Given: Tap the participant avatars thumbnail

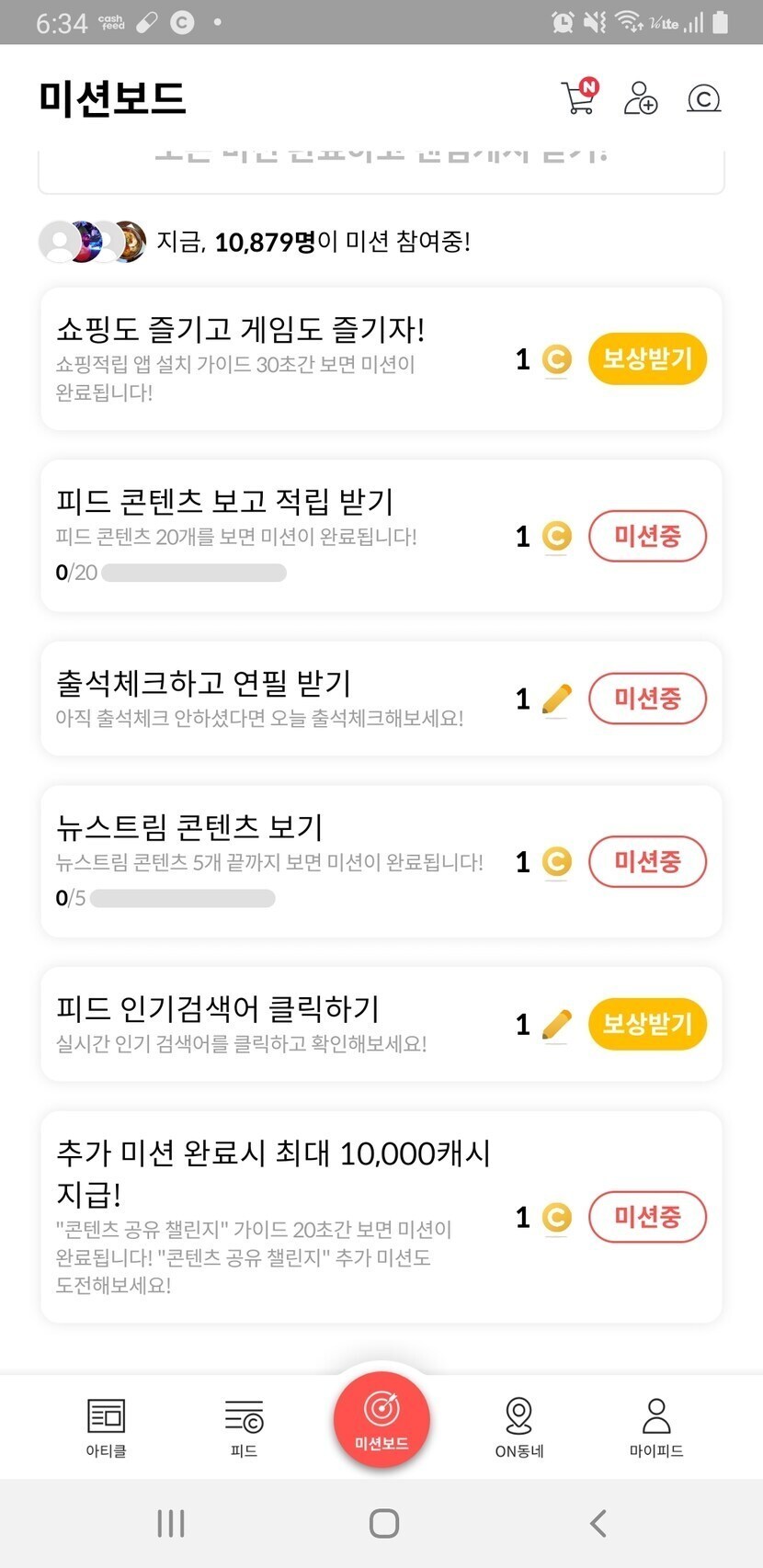Looking at the screenshot, I should coord(93,242).
